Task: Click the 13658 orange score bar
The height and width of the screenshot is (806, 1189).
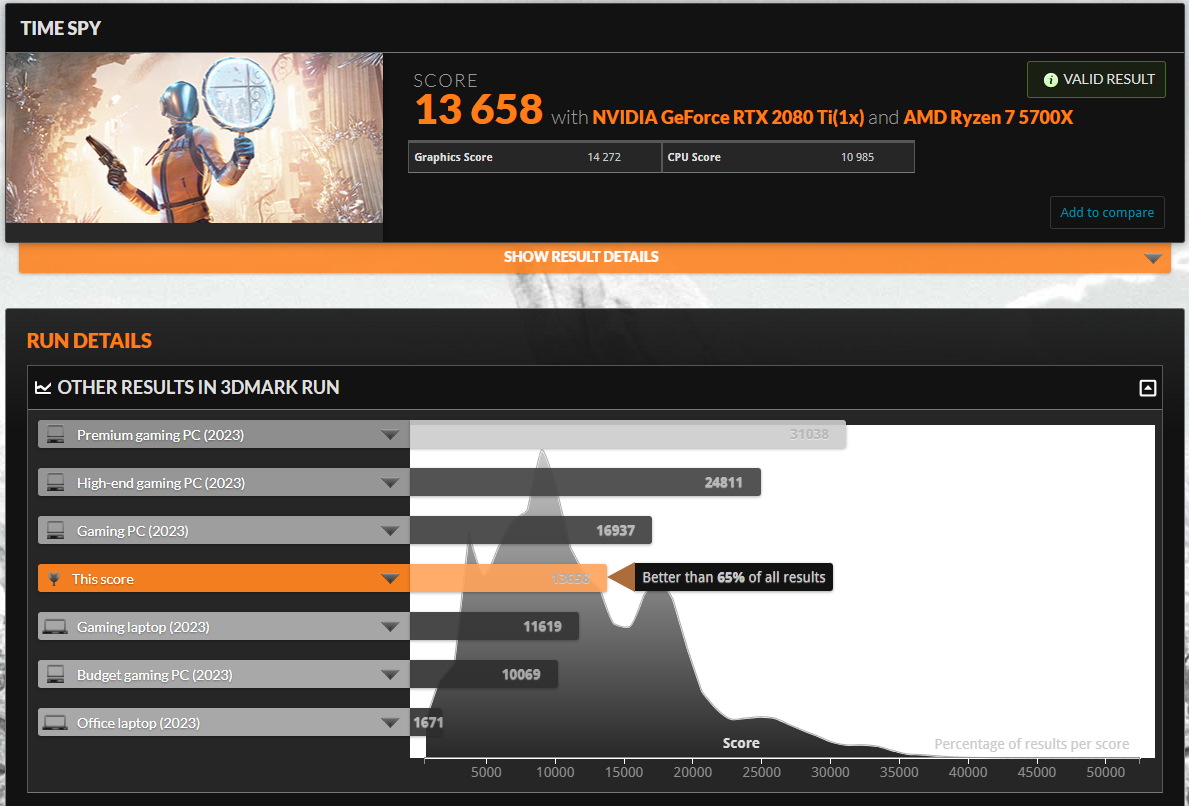Action: pyautogui.click(x=508, y=579)
